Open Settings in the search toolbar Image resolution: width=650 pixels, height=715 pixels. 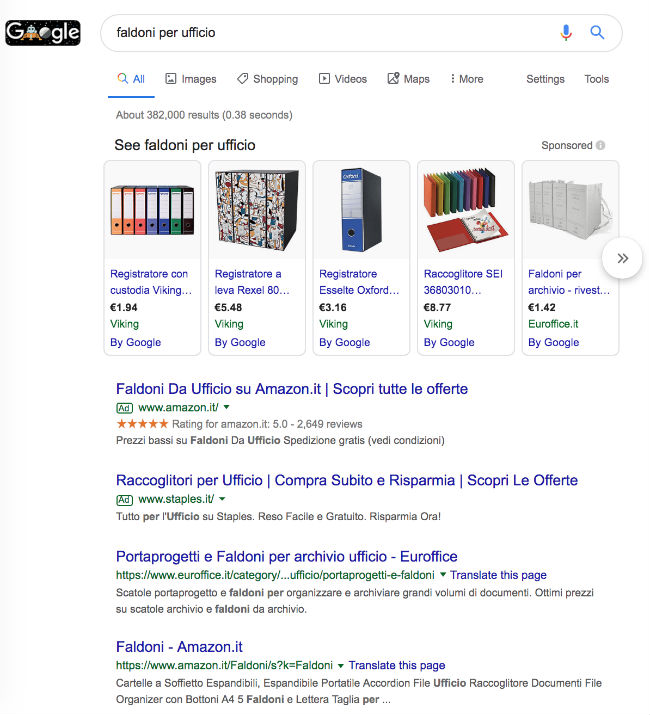pyautogui.click(x=545, y=79)
